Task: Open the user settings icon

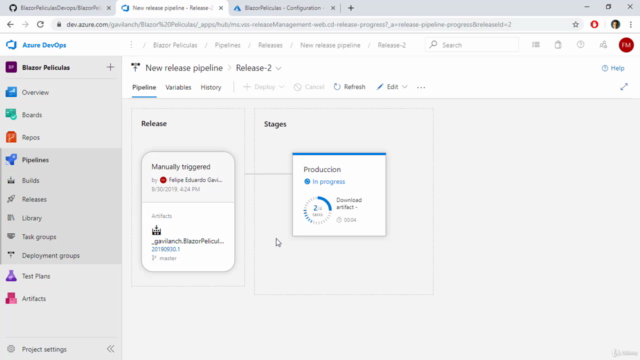Action: click(x=603, y=45)
